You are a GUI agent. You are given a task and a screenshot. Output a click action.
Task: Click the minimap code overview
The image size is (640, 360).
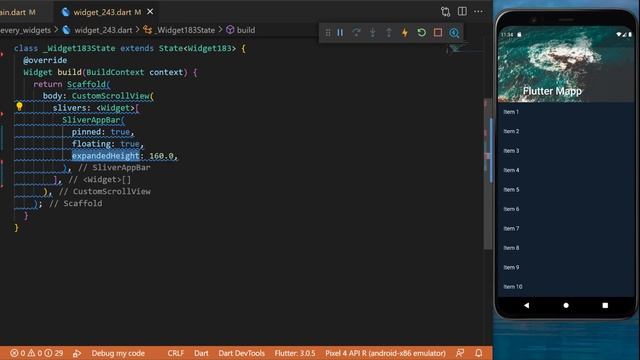point(465,49)
